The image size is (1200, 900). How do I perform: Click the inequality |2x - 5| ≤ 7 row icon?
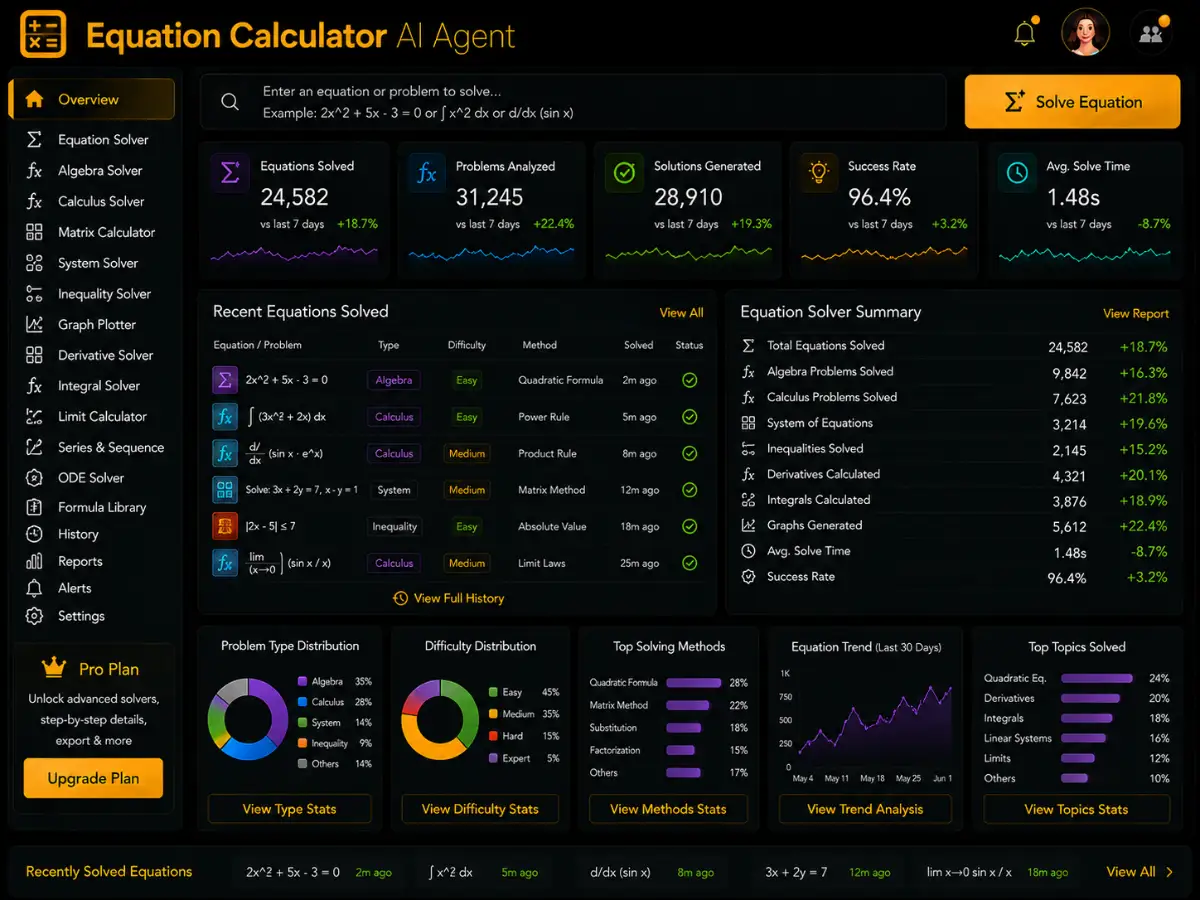(225, 526)
